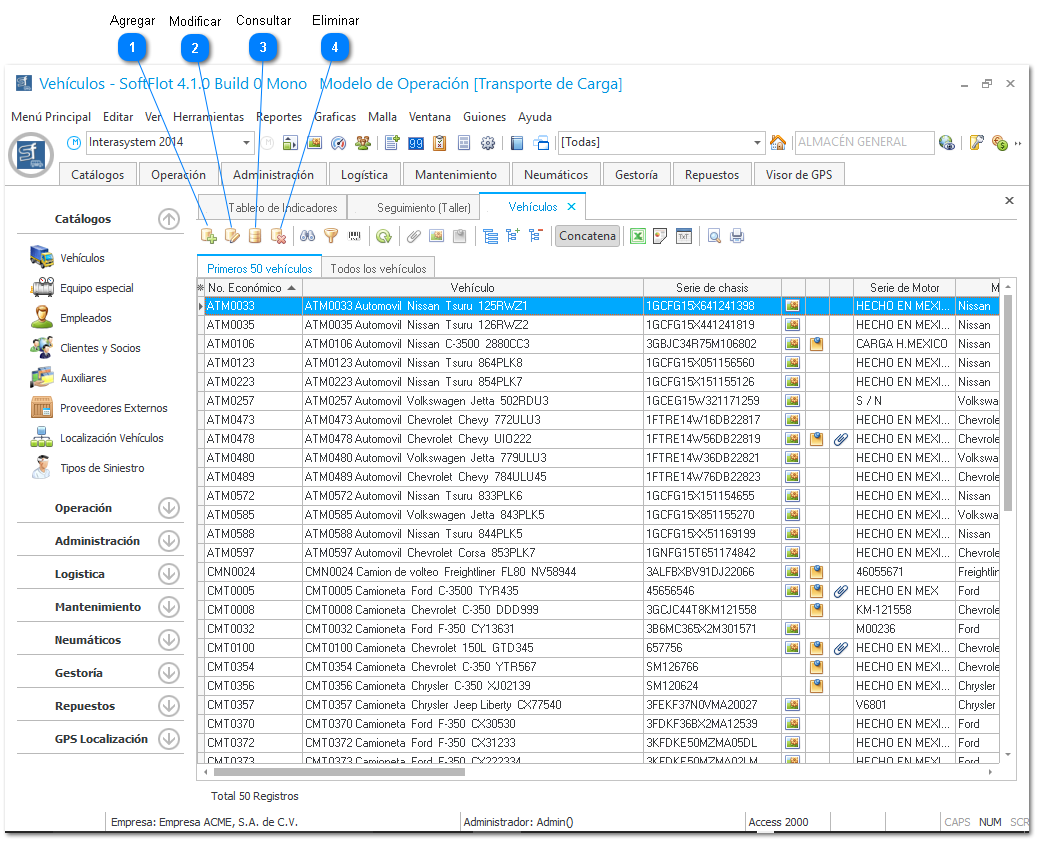Click Proveedores Externos in the sidebar
Screen dimensions: 1038x842
[113, 408]
